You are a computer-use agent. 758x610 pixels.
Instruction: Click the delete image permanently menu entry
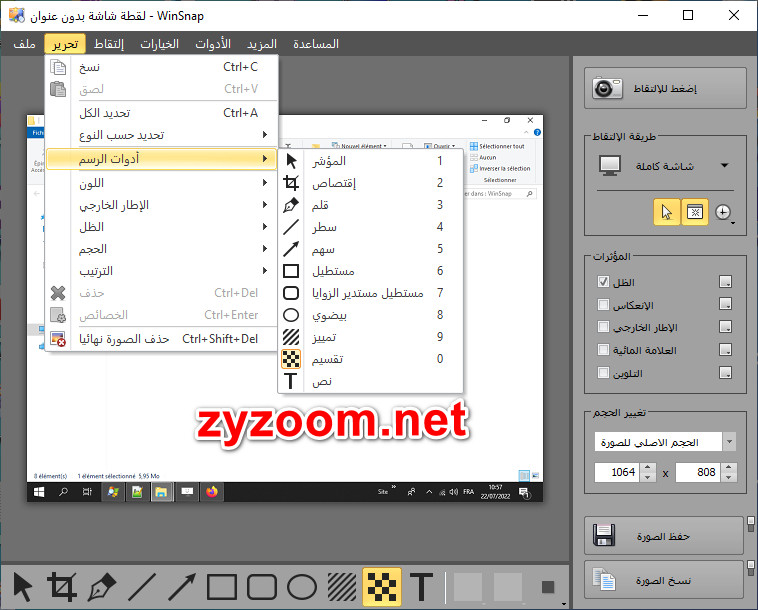[x=161, y=339]
